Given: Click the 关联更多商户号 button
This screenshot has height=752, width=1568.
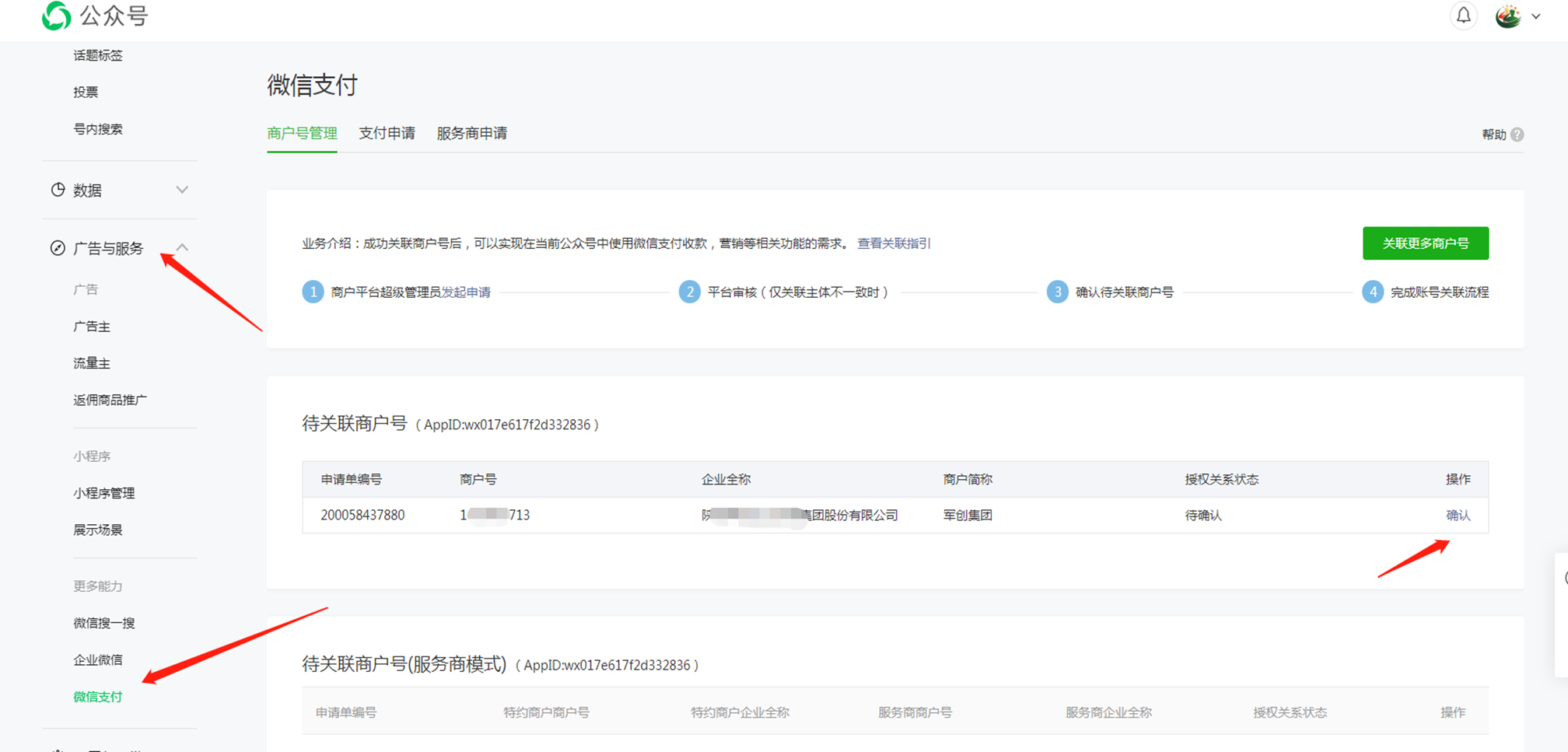Looking at the screenshot, I should (x=1426, y=243).
